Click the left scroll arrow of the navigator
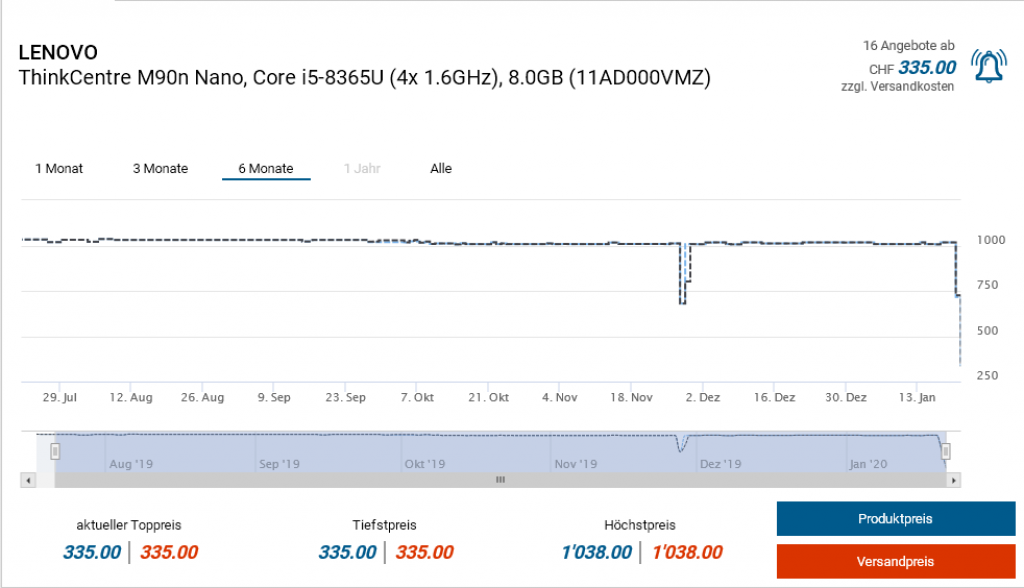This screenshot has width=1024, height=588. click(x=28, y=480)
